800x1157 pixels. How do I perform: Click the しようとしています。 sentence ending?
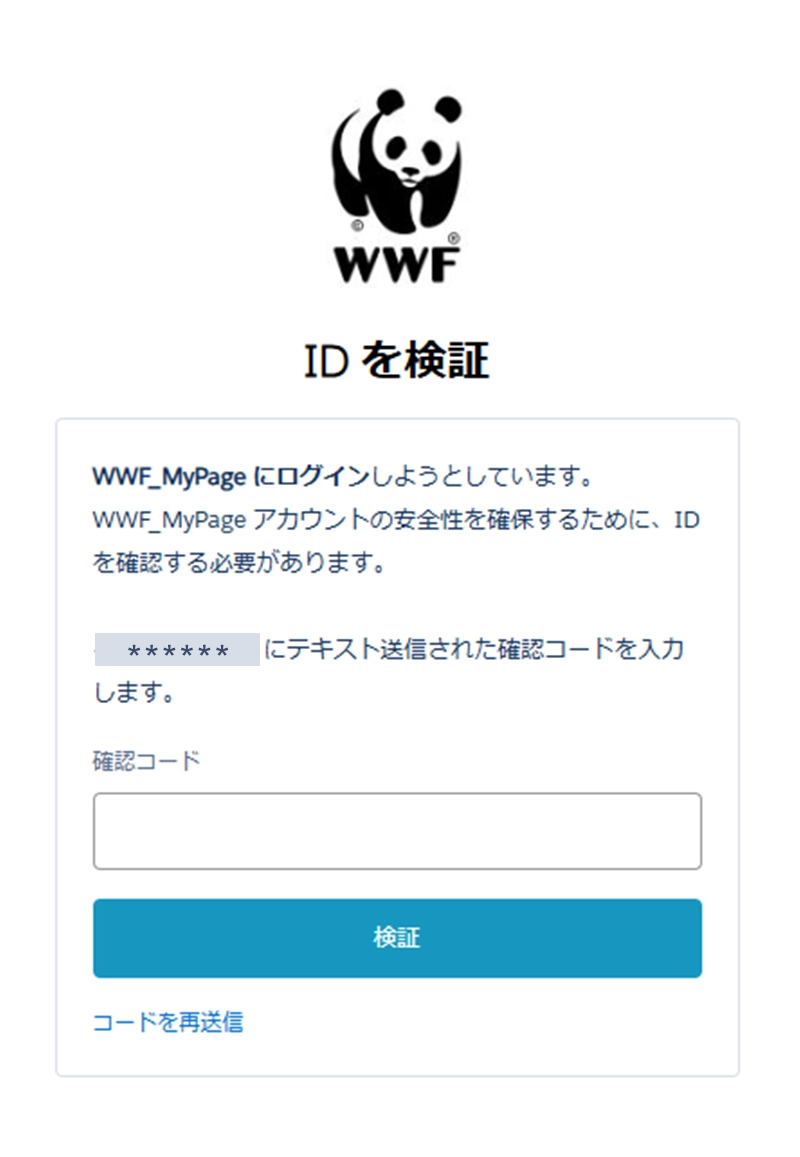[482, 477]
